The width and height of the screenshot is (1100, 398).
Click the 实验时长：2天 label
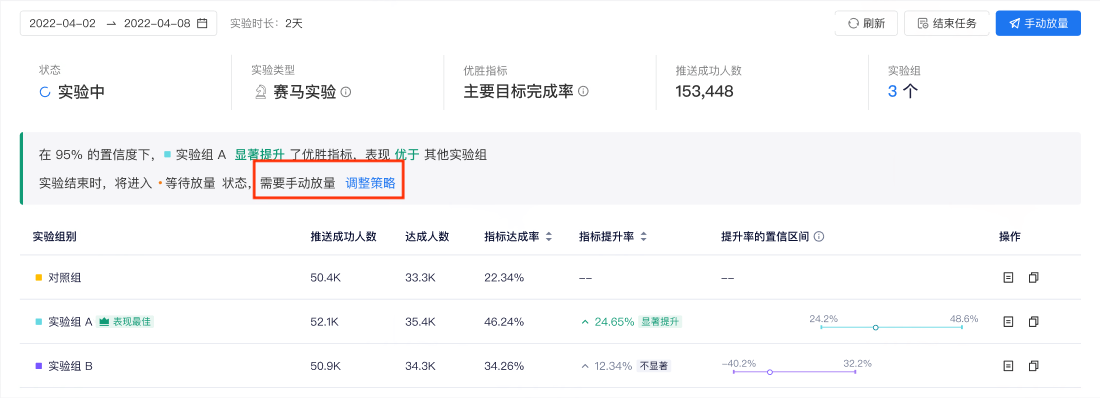click(267, 23)
